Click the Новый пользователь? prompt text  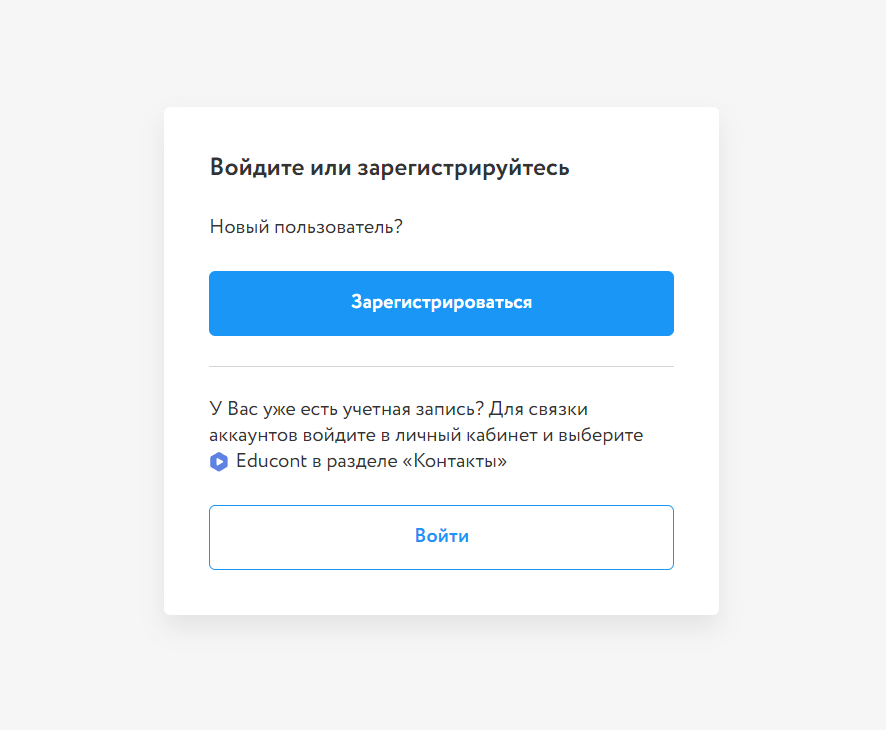click(x=306, y=227)
